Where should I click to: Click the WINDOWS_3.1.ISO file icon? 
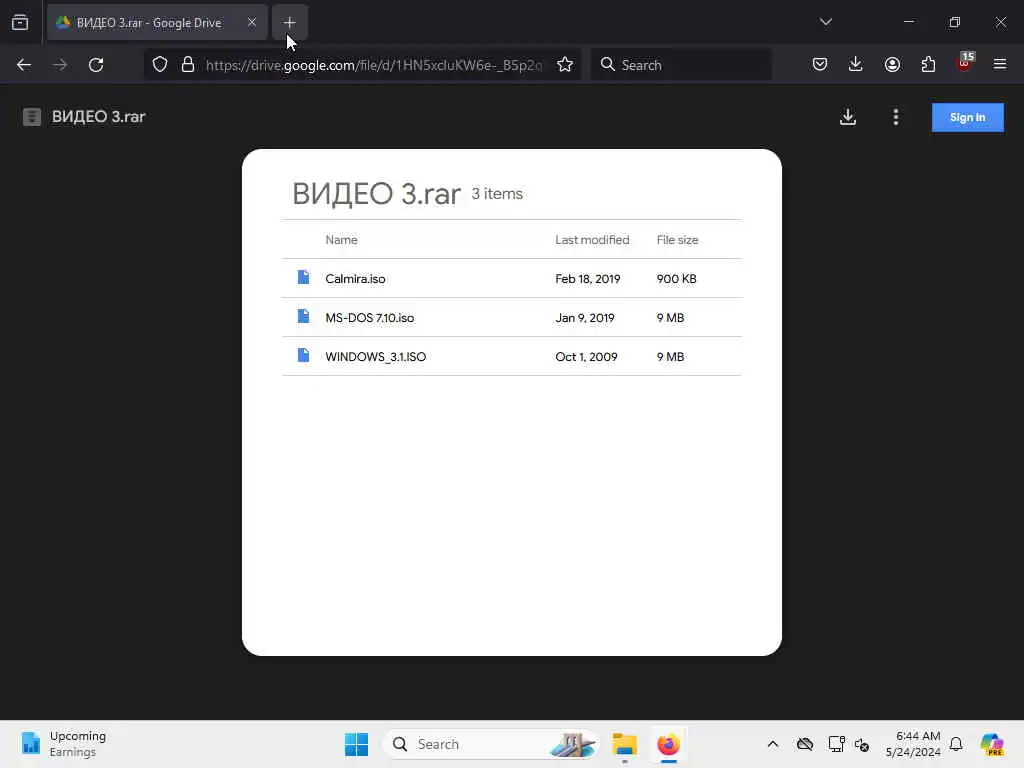pyautogui.click(x=303, y=355)
